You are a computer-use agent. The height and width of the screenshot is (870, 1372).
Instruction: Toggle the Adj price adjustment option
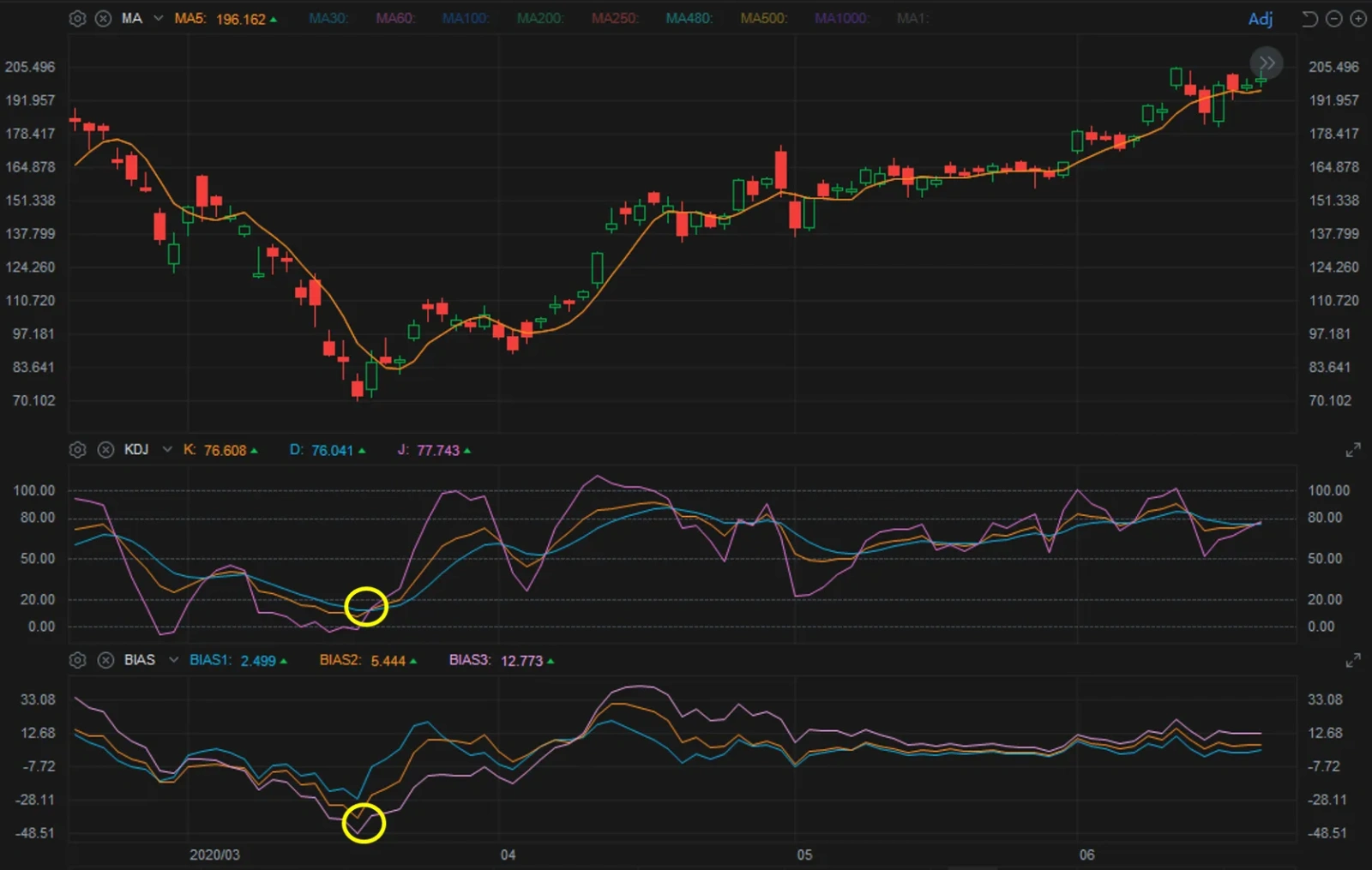click(1260, 19)
